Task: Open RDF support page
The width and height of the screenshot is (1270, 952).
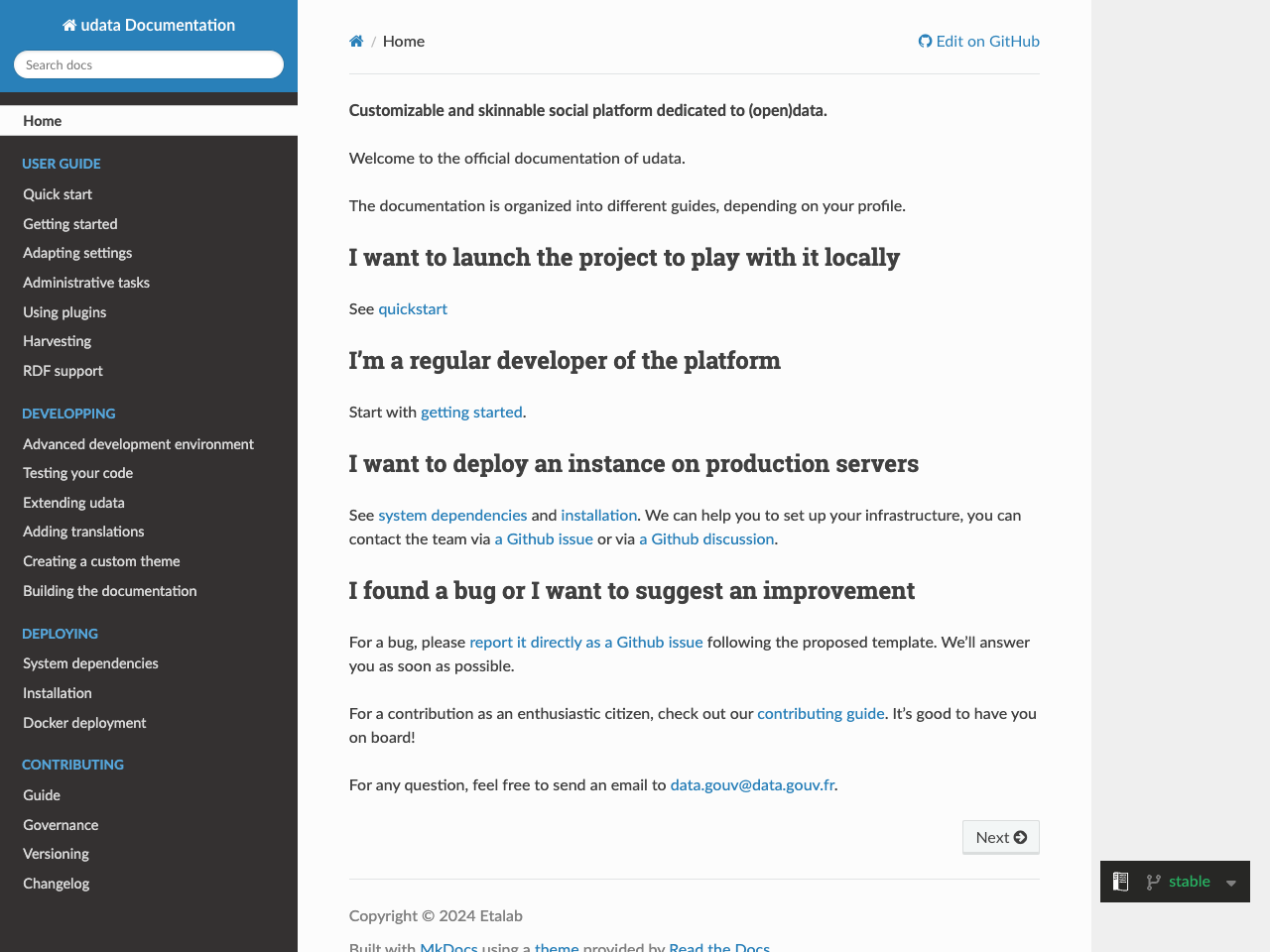Action: tap(149, 371)
